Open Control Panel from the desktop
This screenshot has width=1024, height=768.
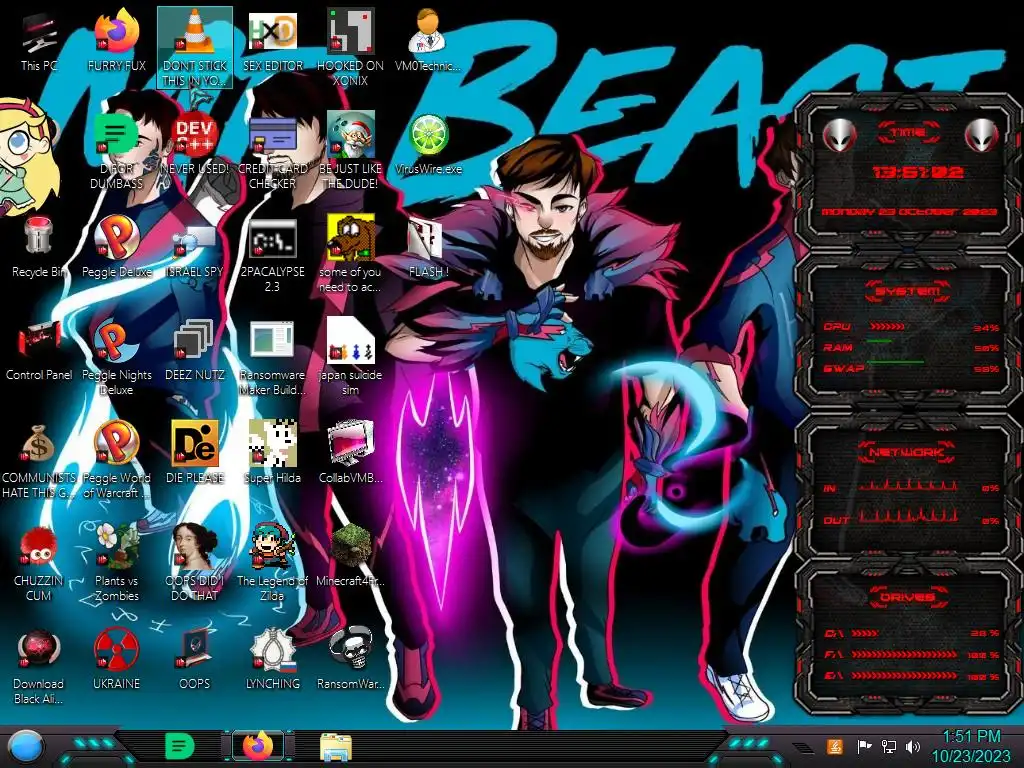pos(39,350)
